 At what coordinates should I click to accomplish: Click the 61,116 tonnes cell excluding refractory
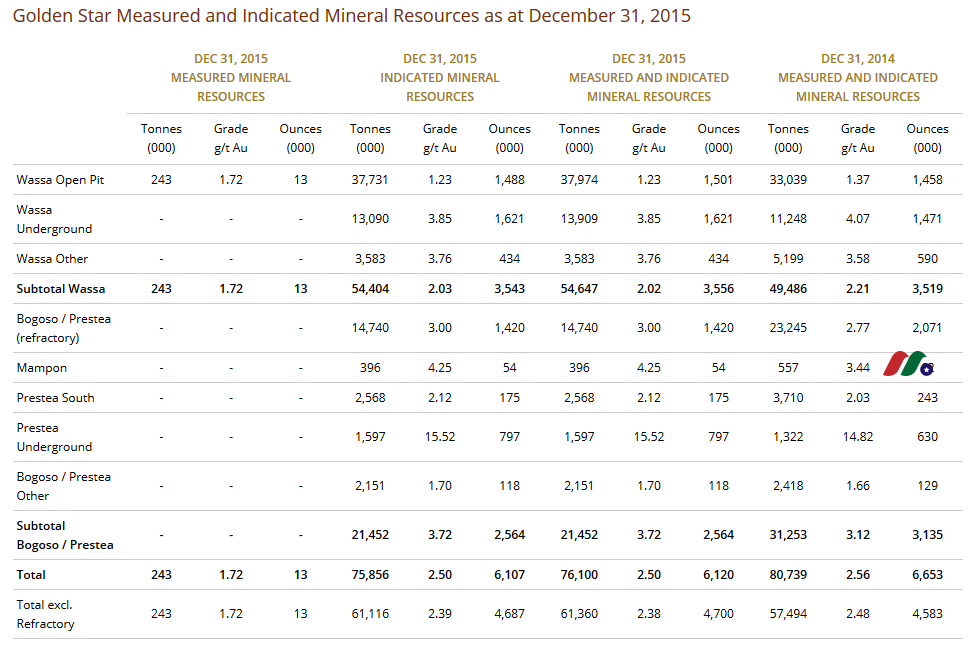pyautogui.click(x=370, y=614)
